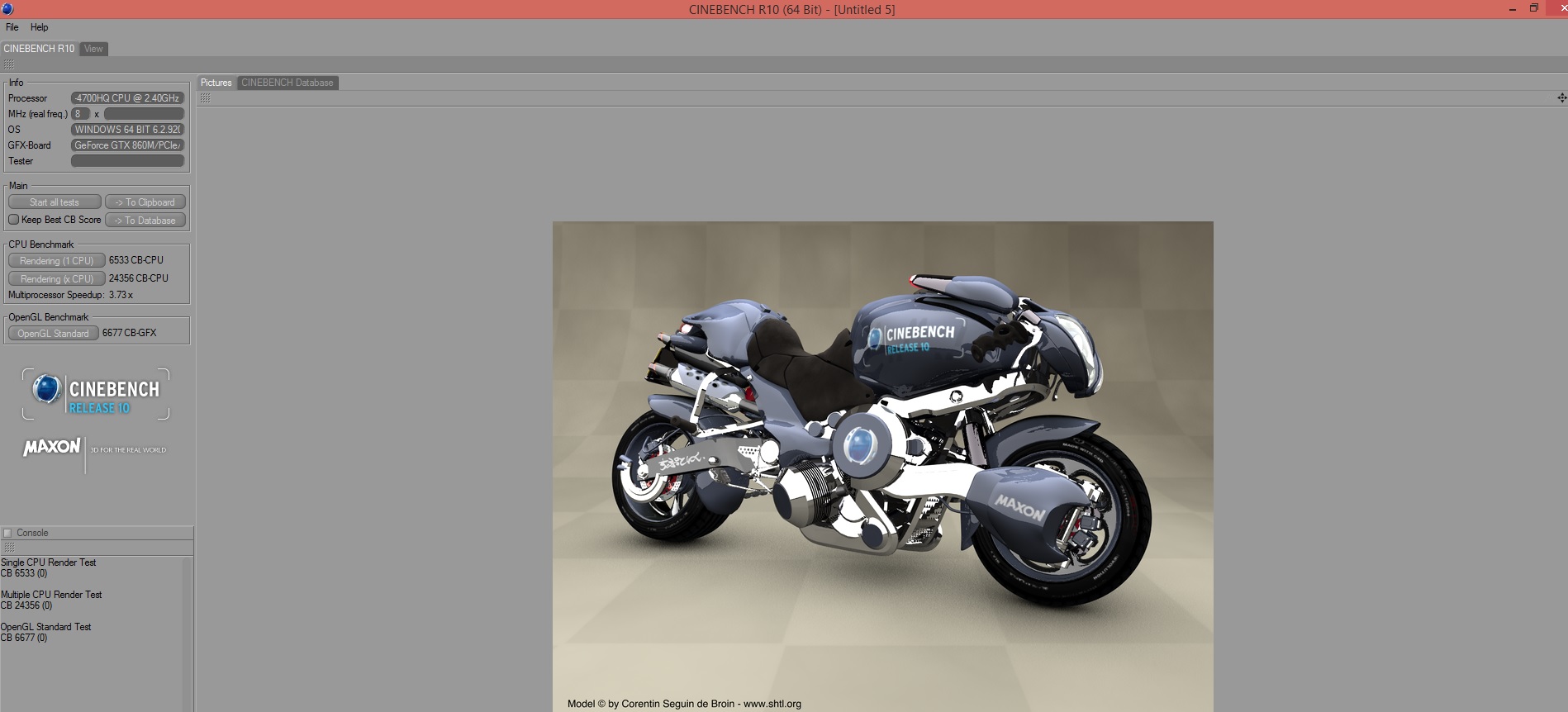Click the GFX-Board field showing GeForce GTX 860M
The height and width of the screenshot is (712, 1568).
tap(127, 145)
